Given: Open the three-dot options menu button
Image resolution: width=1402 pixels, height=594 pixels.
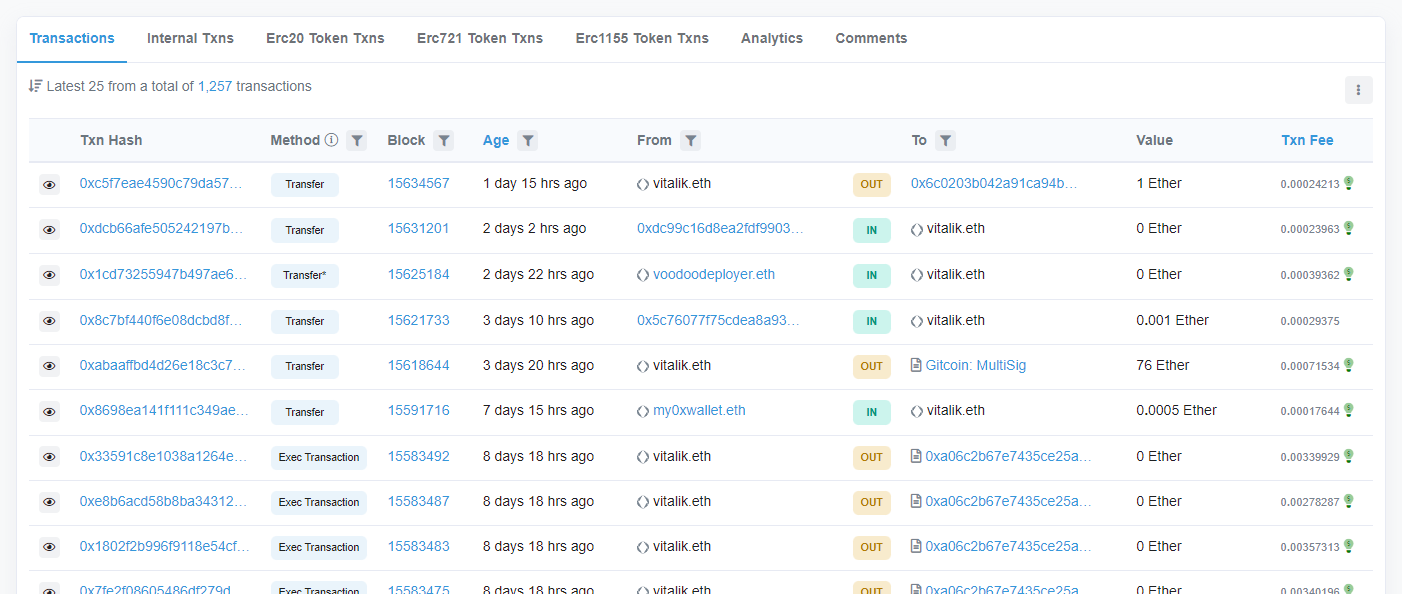Looking at the screenshot, I should point(1358,90).
